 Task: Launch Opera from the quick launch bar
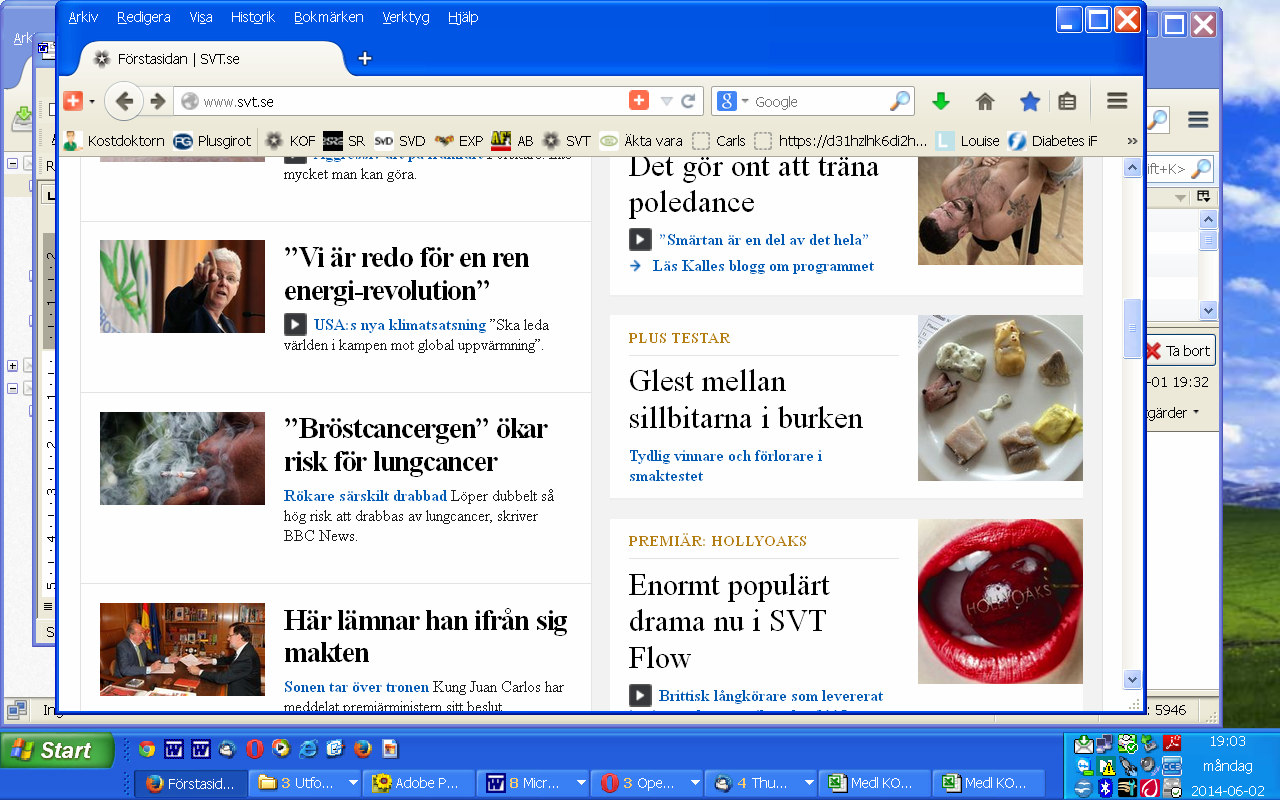(254, 749)
